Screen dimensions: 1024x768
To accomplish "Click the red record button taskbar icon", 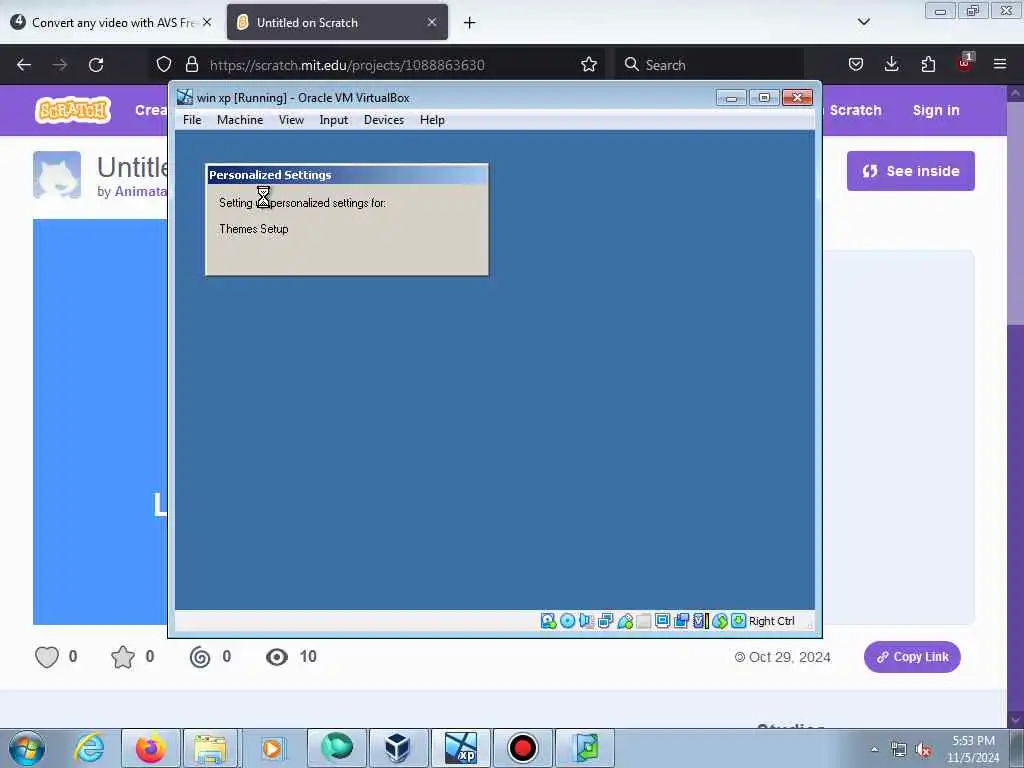I will [522, 748].
